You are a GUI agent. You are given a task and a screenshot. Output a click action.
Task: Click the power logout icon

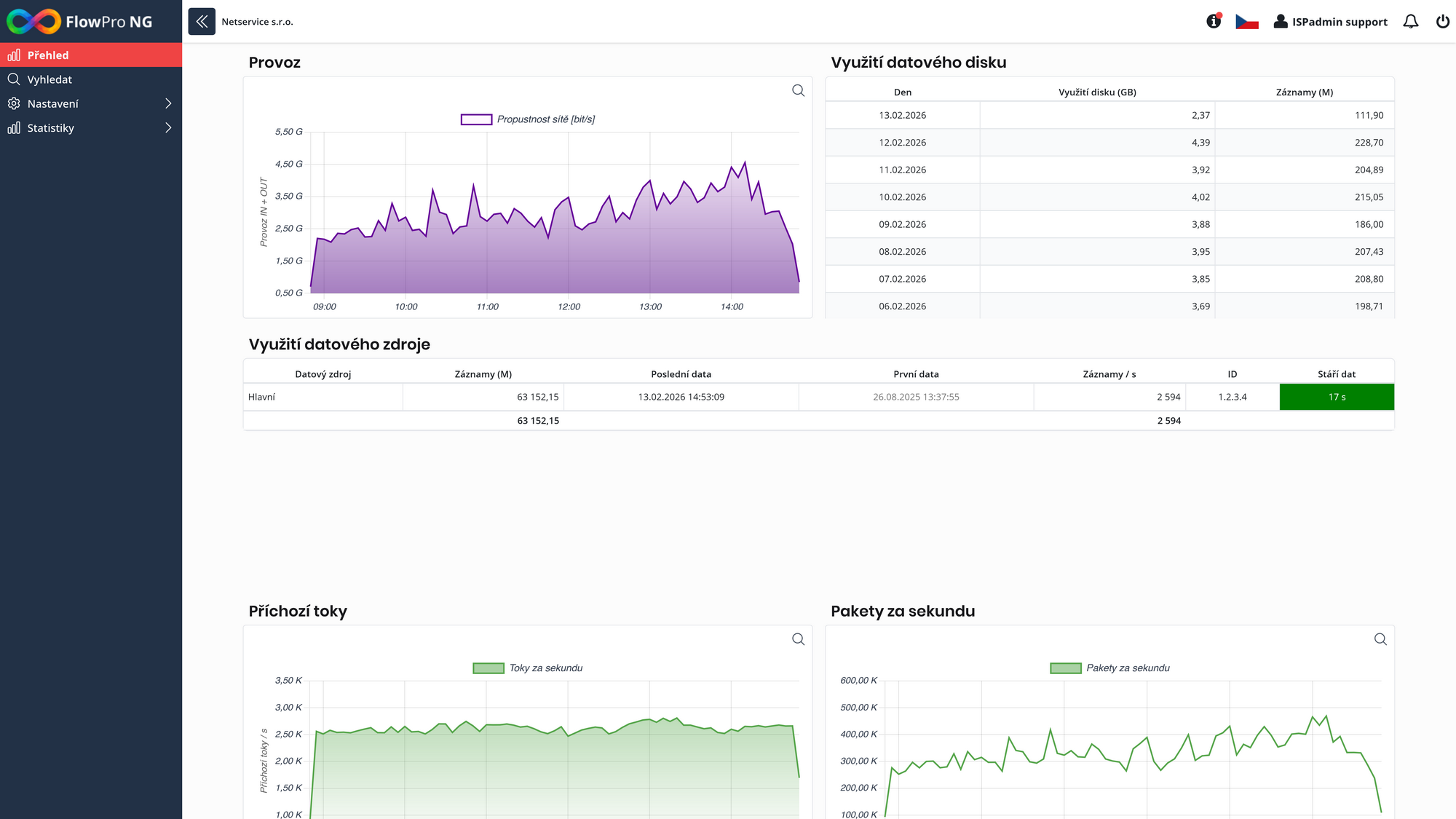pos(1442,22)
